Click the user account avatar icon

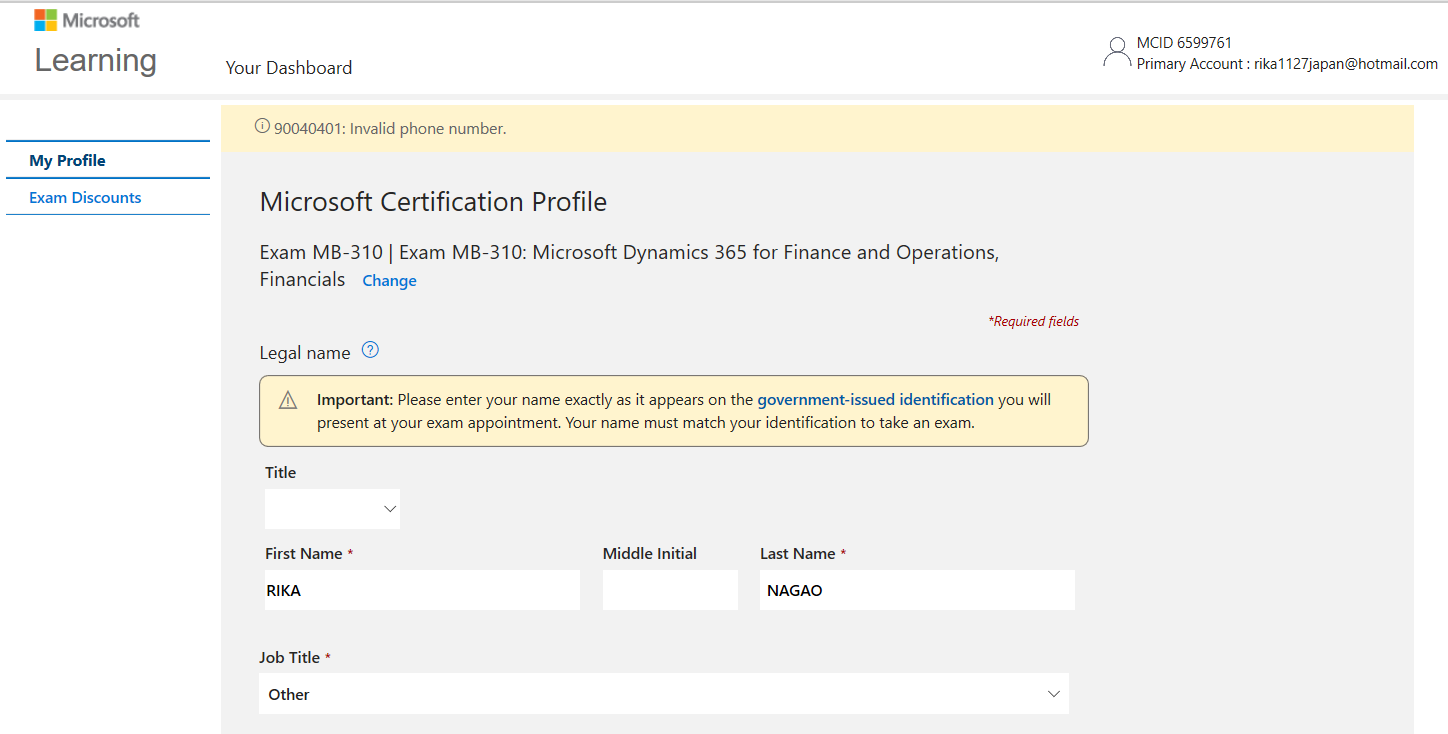point(1117,52)
